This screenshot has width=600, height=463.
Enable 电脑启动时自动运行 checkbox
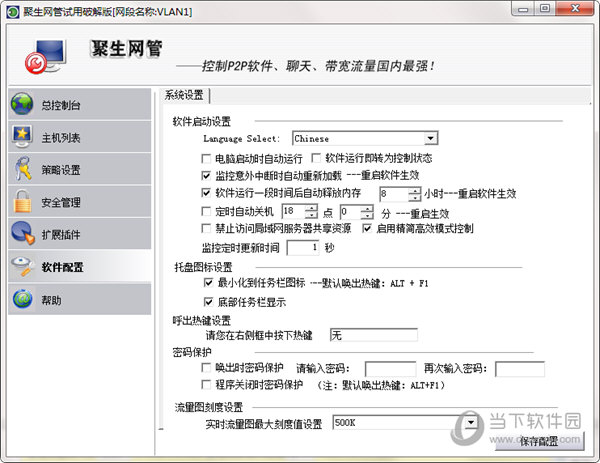click(x=206, y=158)
